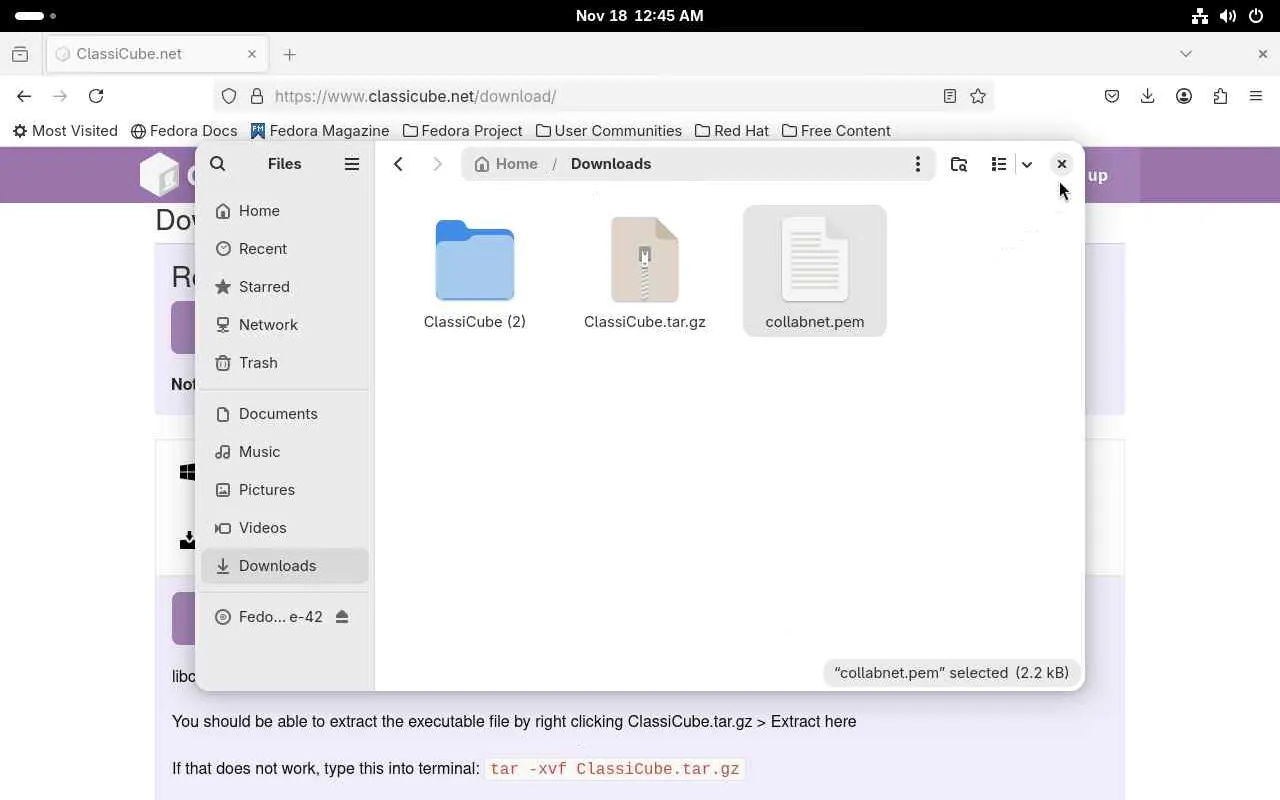The width and height of the screenshot is (1280, 800).
Task: Open Music in the Files sidebar
Action: tap(285, 452)
